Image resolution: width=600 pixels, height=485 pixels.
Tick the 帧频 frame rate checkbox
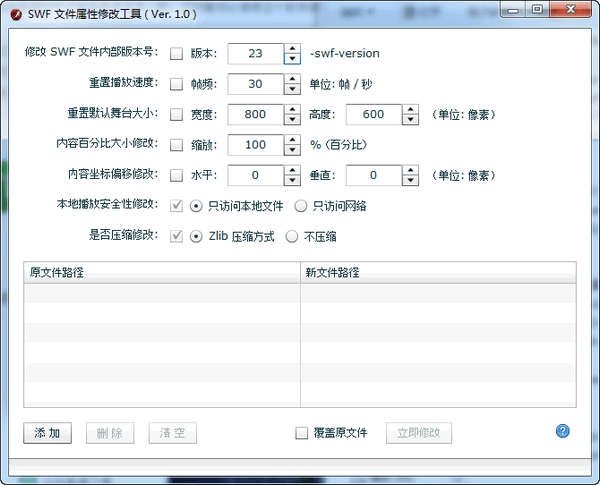point(177,84)
